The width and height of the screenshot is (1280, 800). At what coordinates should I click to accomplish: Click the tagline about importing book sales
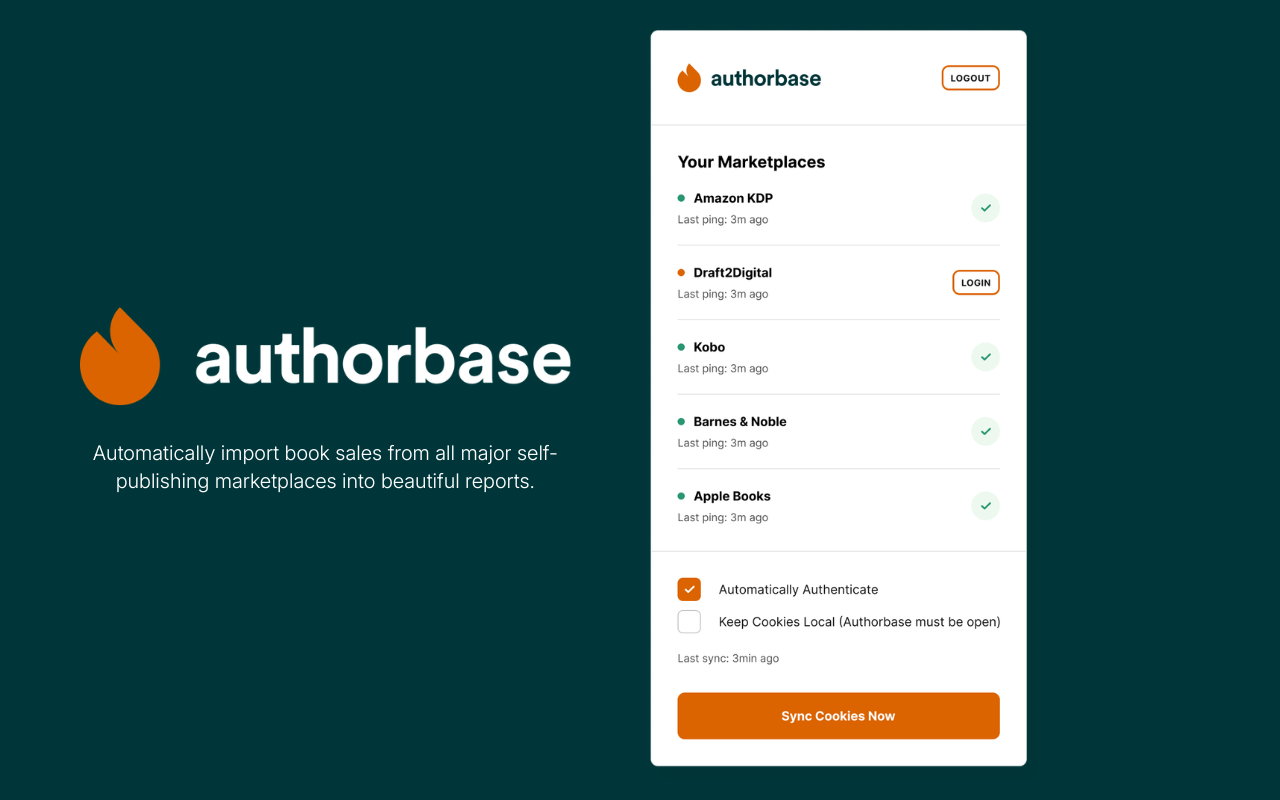[x=325, y=467]
